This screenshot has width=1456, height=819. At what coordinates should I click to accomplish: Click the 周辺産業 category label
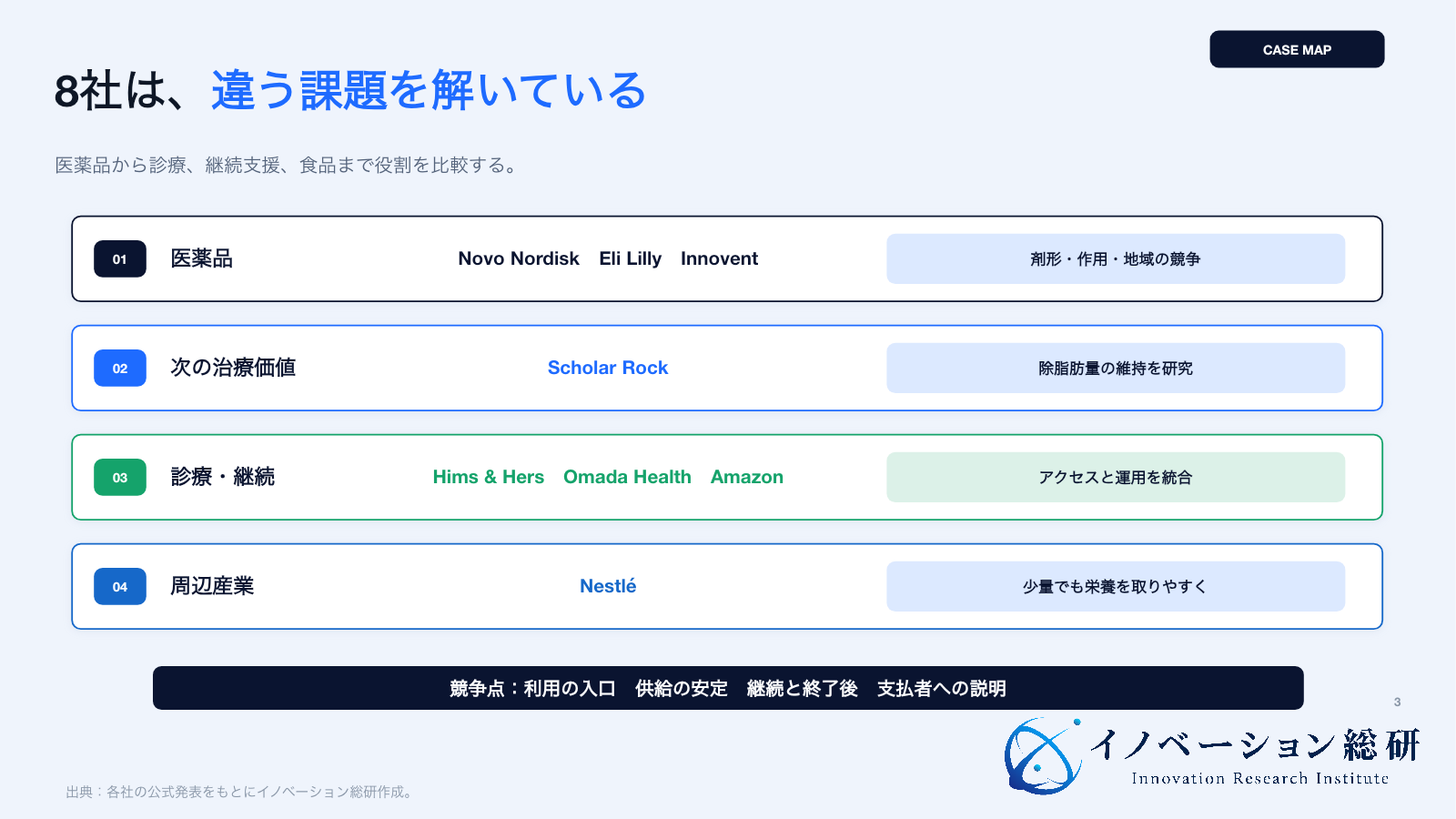[x=212, y=586]
